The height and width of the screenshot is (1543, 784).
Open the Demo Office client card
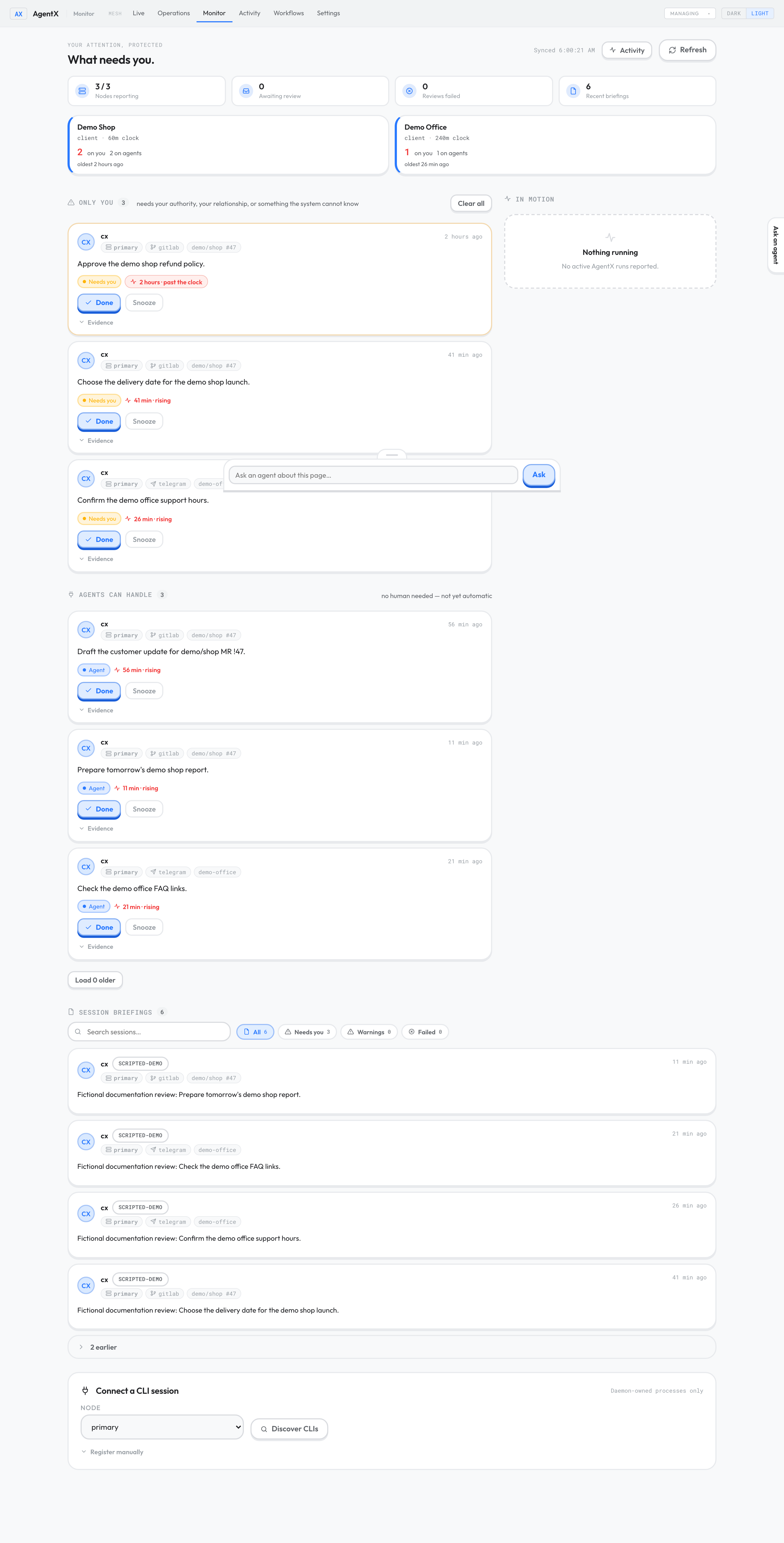click(555, 145)
